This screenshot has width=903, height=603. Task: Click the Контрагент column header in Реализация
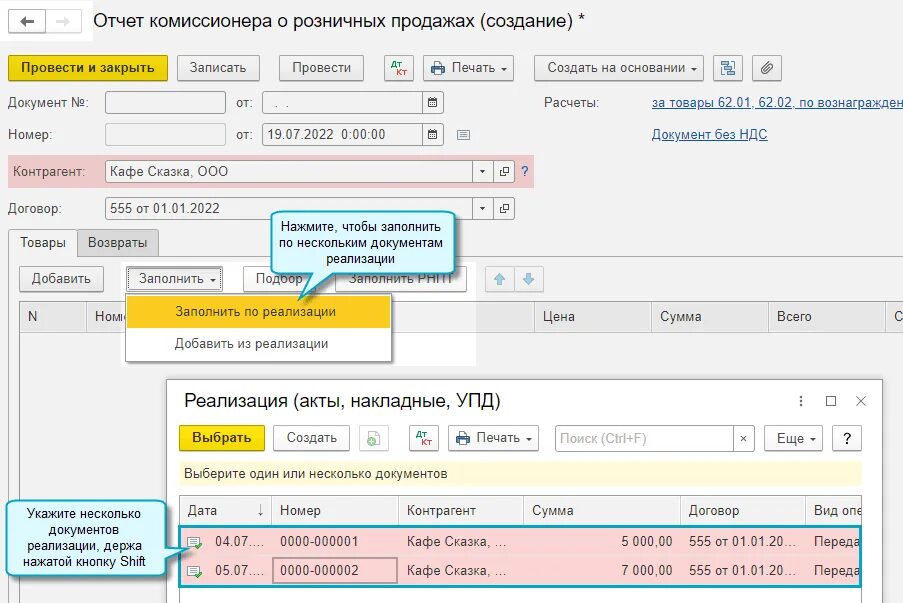tap(461, 510)
